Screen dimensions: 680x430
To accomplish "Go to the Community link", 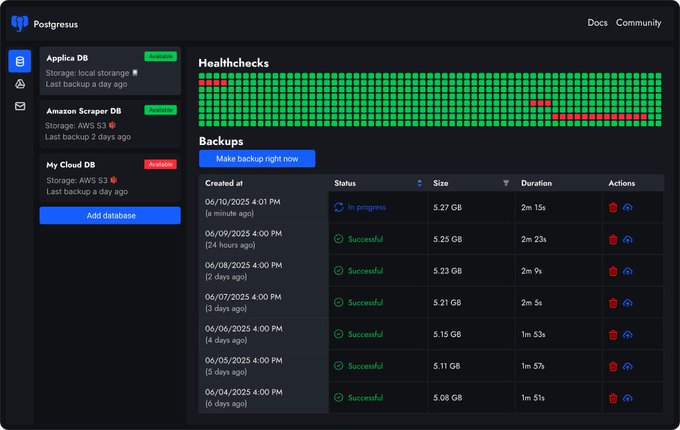I will [638, 23].
